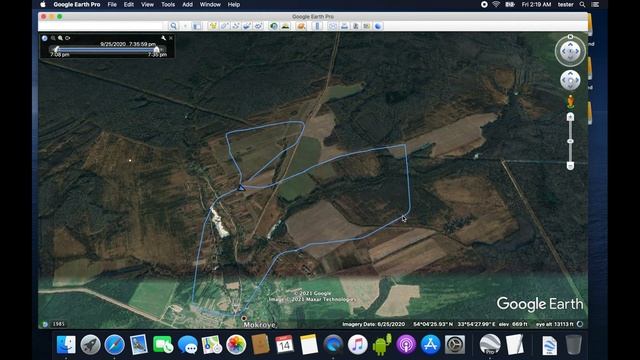Click the Print toolbar icon

coord(344,26)
